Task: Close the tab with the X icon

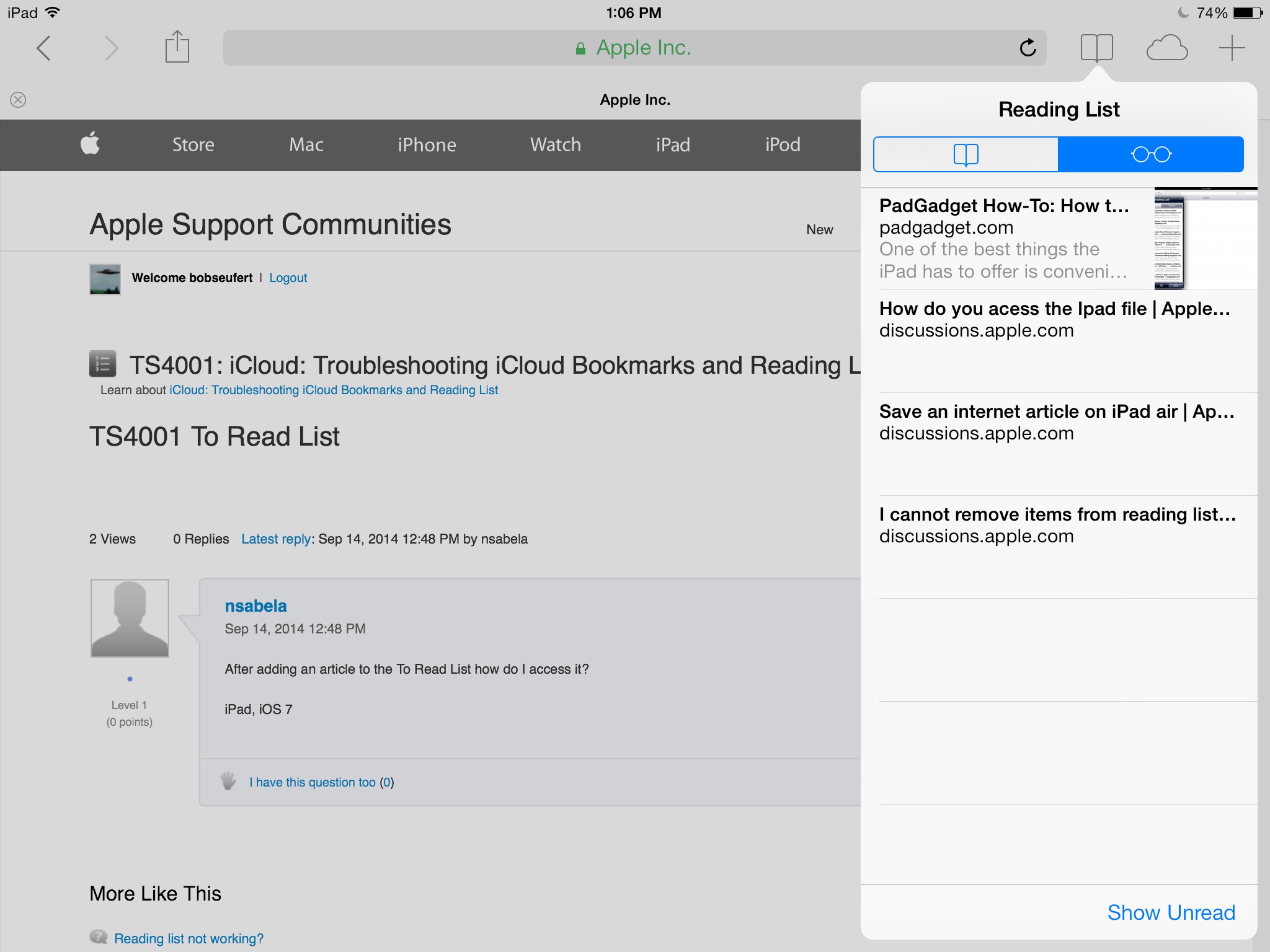Action: click(18, 100)
